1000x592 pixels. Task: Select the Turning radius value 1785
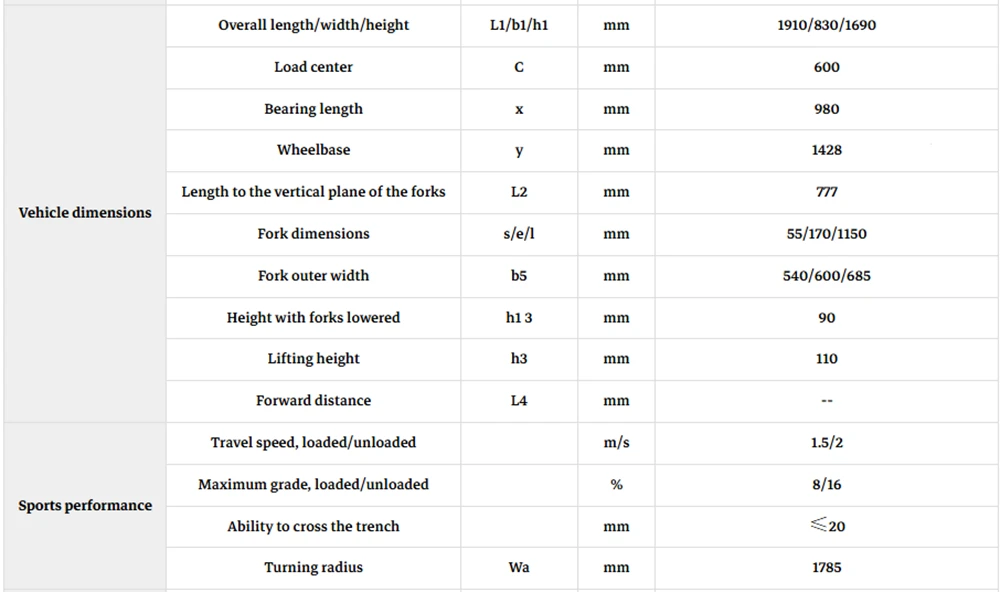tap(827, 568)
